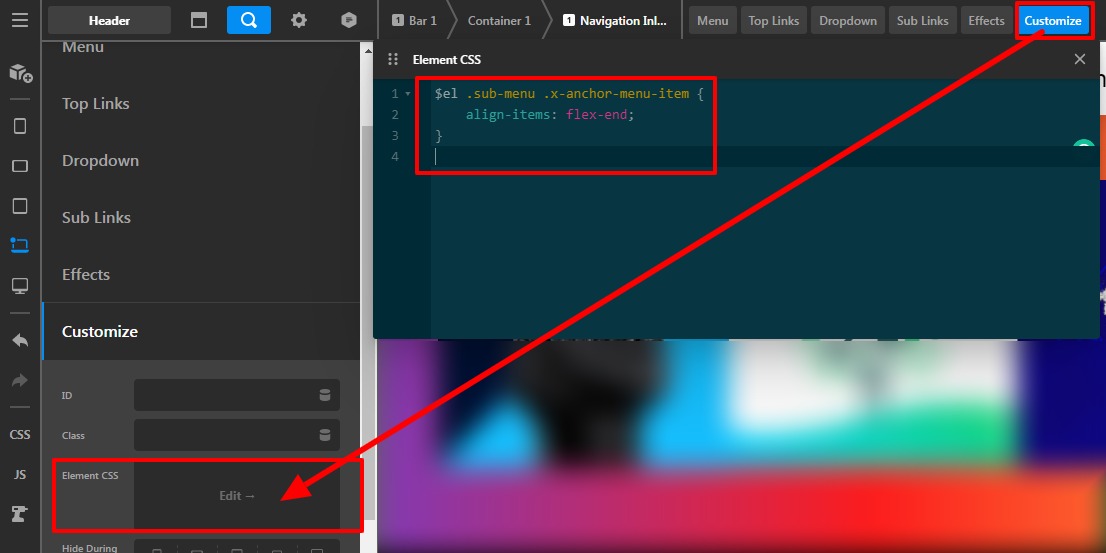
Task: Expand the Top Links section
Action: (96, 104)
